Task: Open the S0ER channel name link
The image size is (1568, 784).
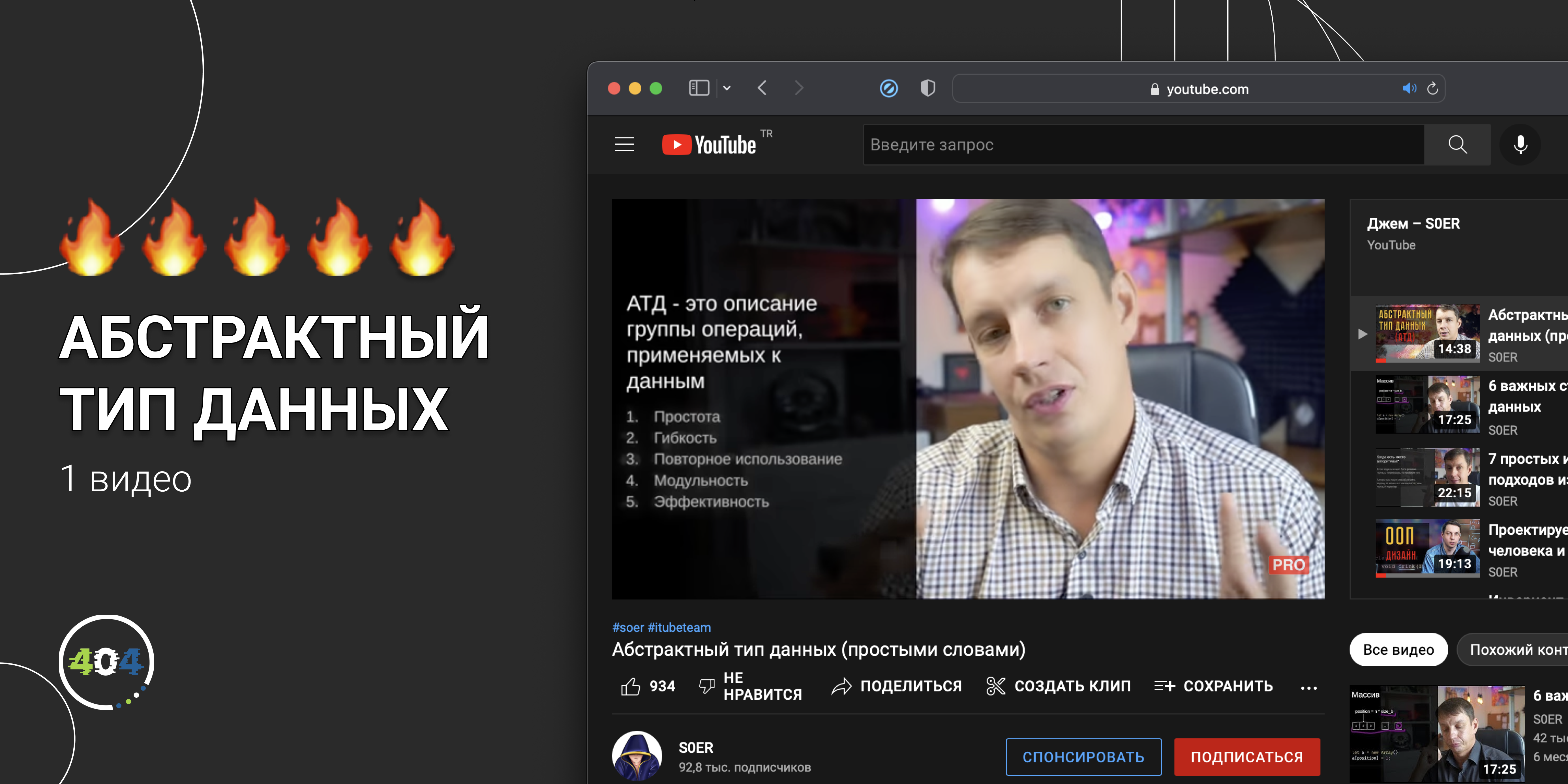Action: pyautogui.click(x=696, y=747)
